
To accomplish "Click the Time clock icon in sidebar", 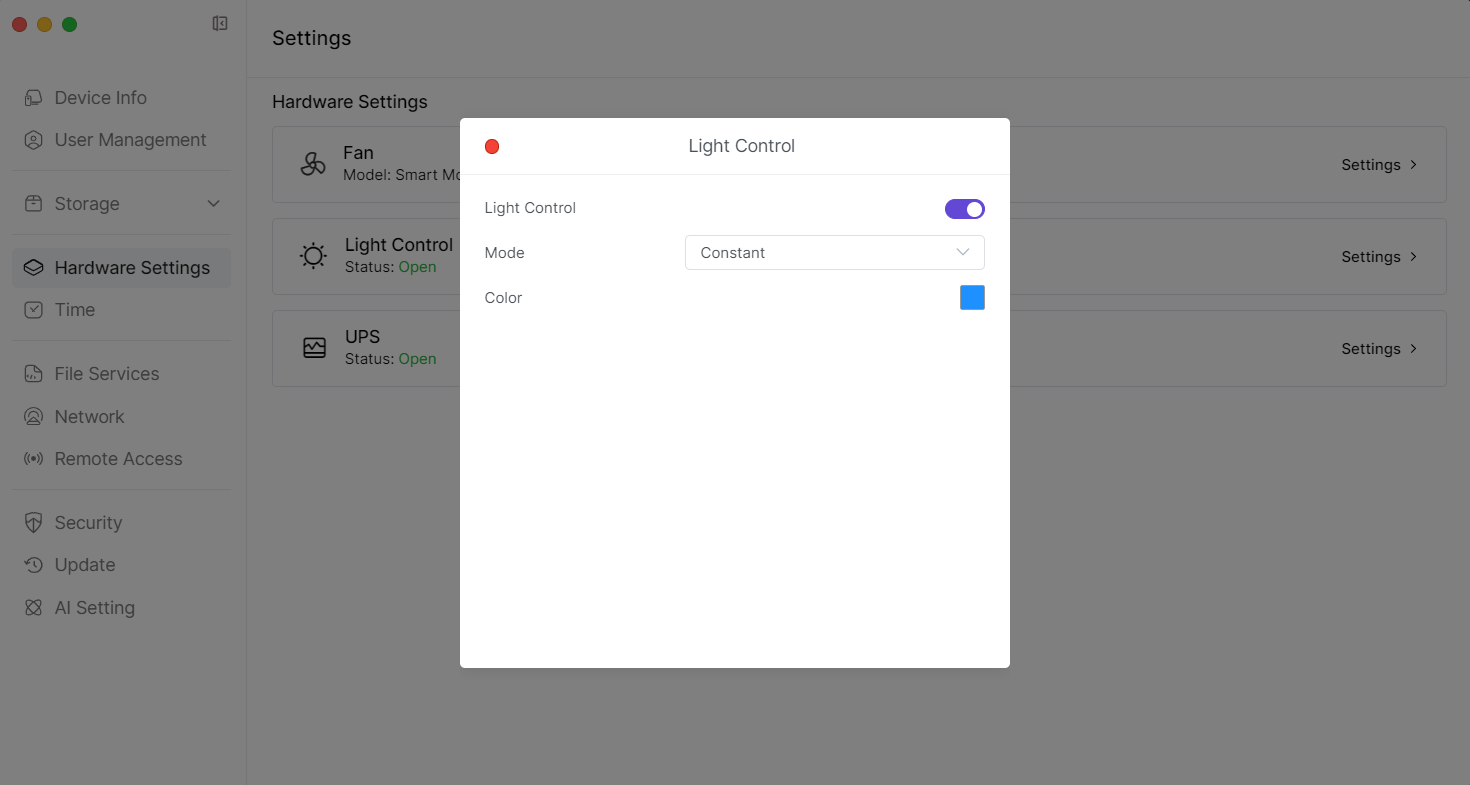I will click(34, 310).
